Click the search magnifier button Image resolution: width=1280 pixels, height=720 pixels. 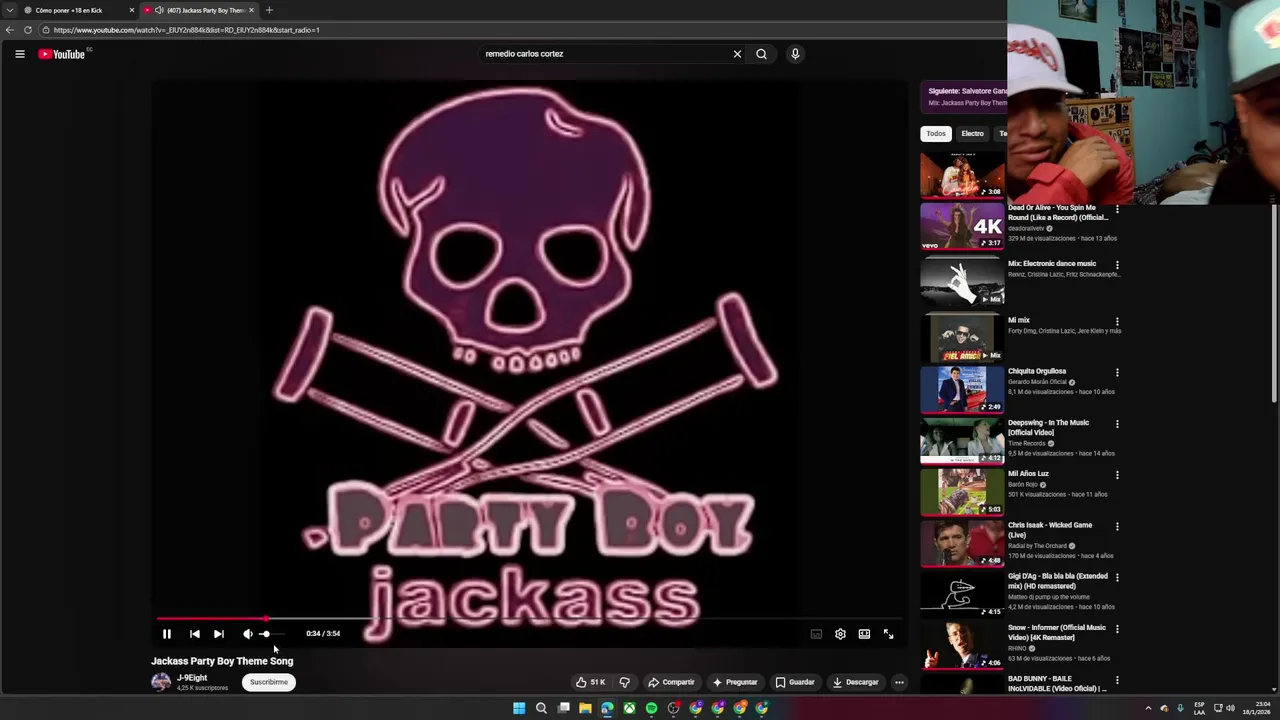(761, 54)
